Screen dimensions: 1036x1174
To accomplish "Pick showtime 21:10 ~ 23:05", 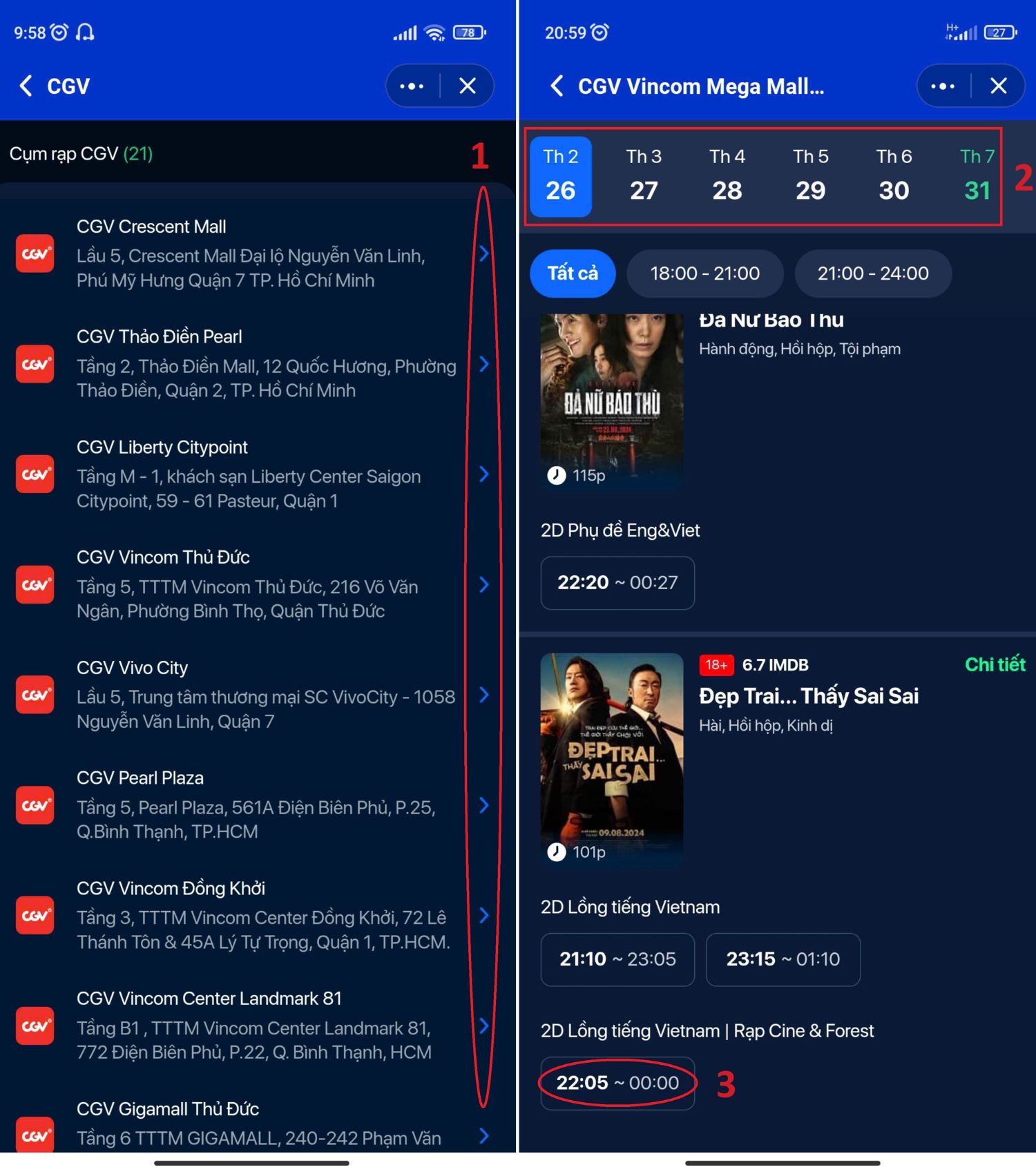I will 617,959.
